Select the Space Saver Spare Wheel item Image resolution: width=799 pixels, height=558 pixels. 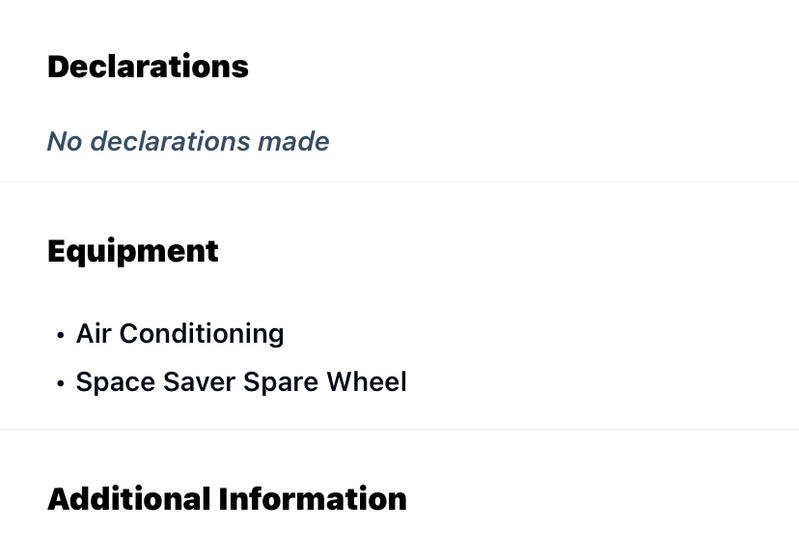[x=241, y=382]
